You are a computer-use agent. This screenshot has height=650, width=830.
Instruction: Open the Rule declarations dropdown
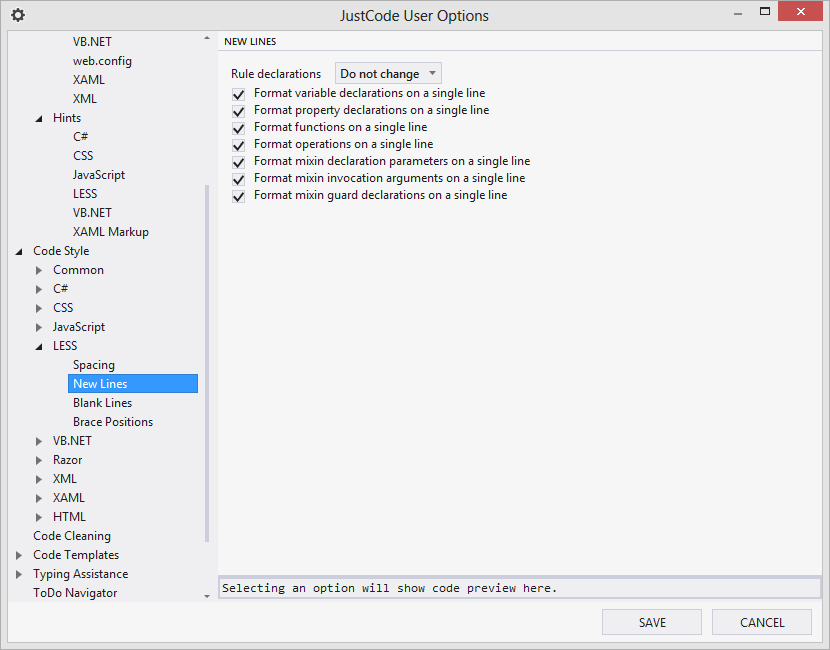click(x=388, y=74)
